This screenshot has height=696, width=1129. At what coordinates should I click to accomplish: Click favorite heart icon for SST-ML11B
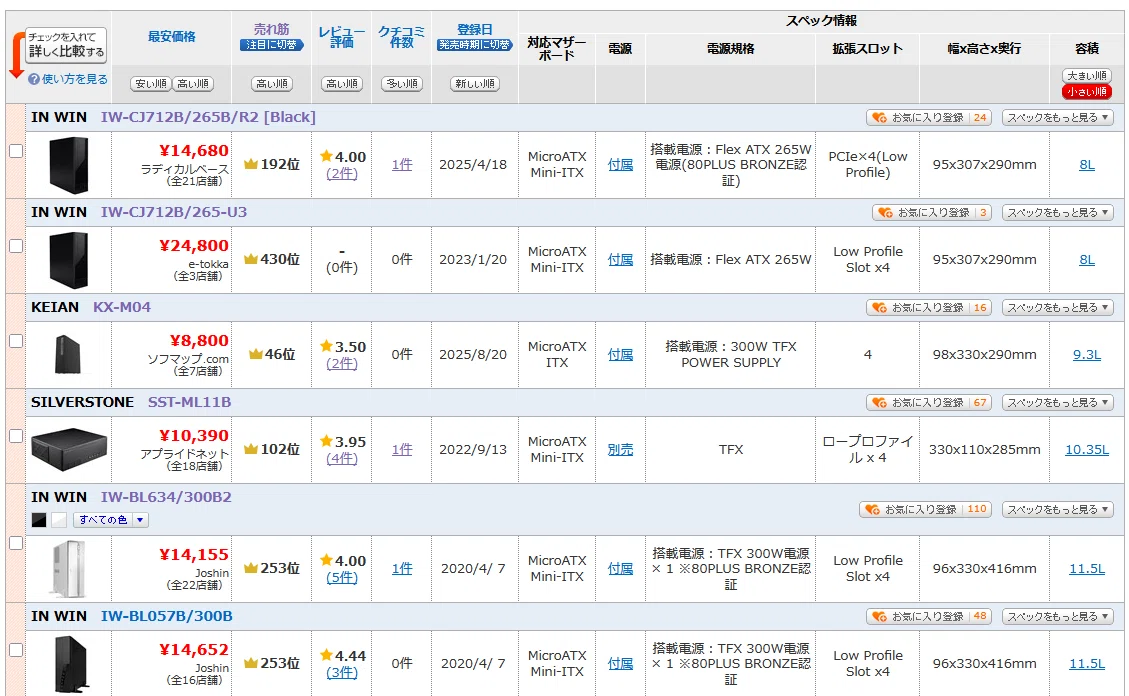pyautogui.click(x=879, y=402)
